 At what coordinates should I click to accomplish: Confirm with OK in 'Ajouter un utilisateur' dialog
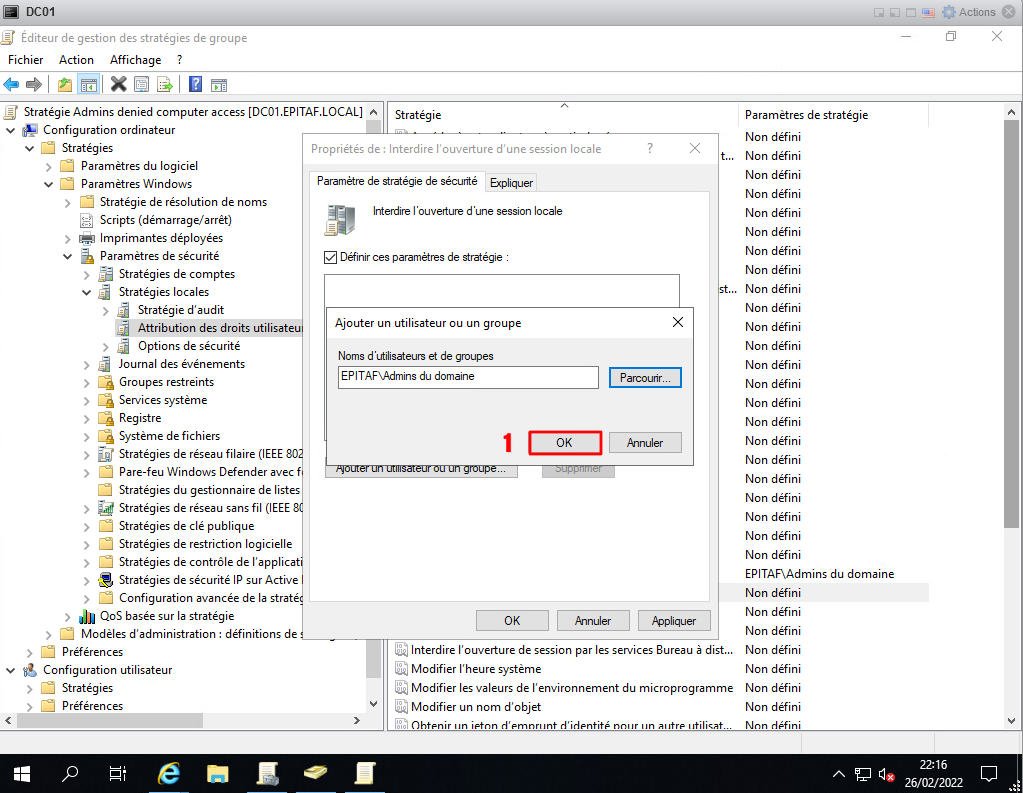point(564,442)
